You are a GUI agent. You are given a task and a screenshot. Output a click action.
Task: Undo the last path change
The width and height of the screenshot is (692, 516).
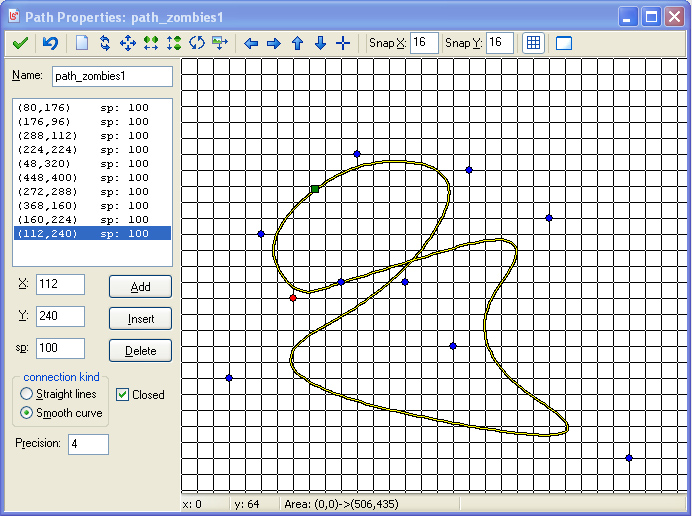pyautogui.click(x=50, y=43)
